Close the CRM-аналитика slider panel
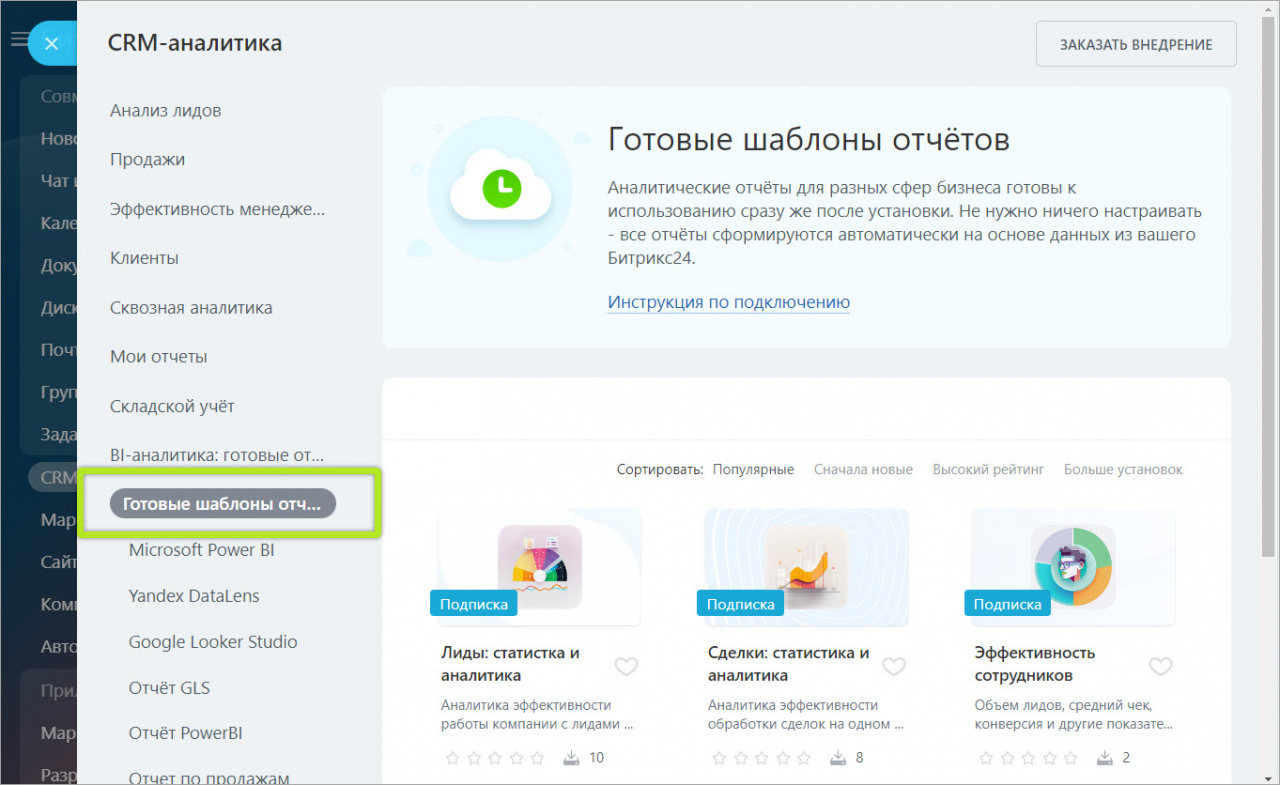This screenshot has width=1280, height=785. tap(52, 43)
